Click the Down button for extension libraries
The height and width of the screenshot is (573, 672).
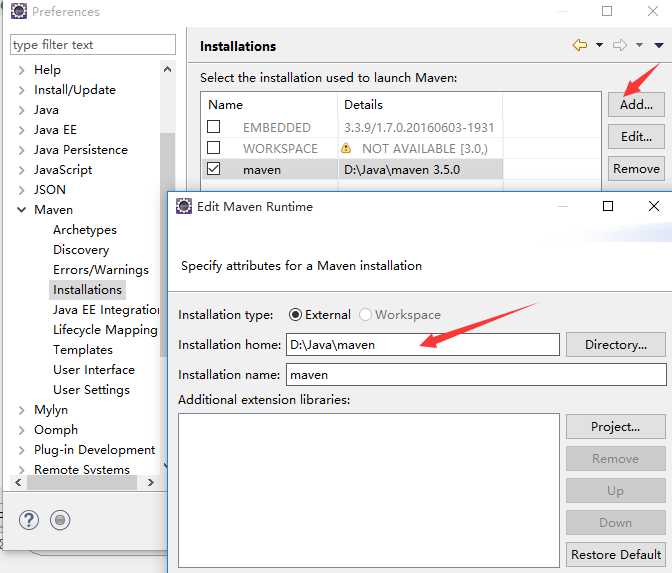(615, 523)
